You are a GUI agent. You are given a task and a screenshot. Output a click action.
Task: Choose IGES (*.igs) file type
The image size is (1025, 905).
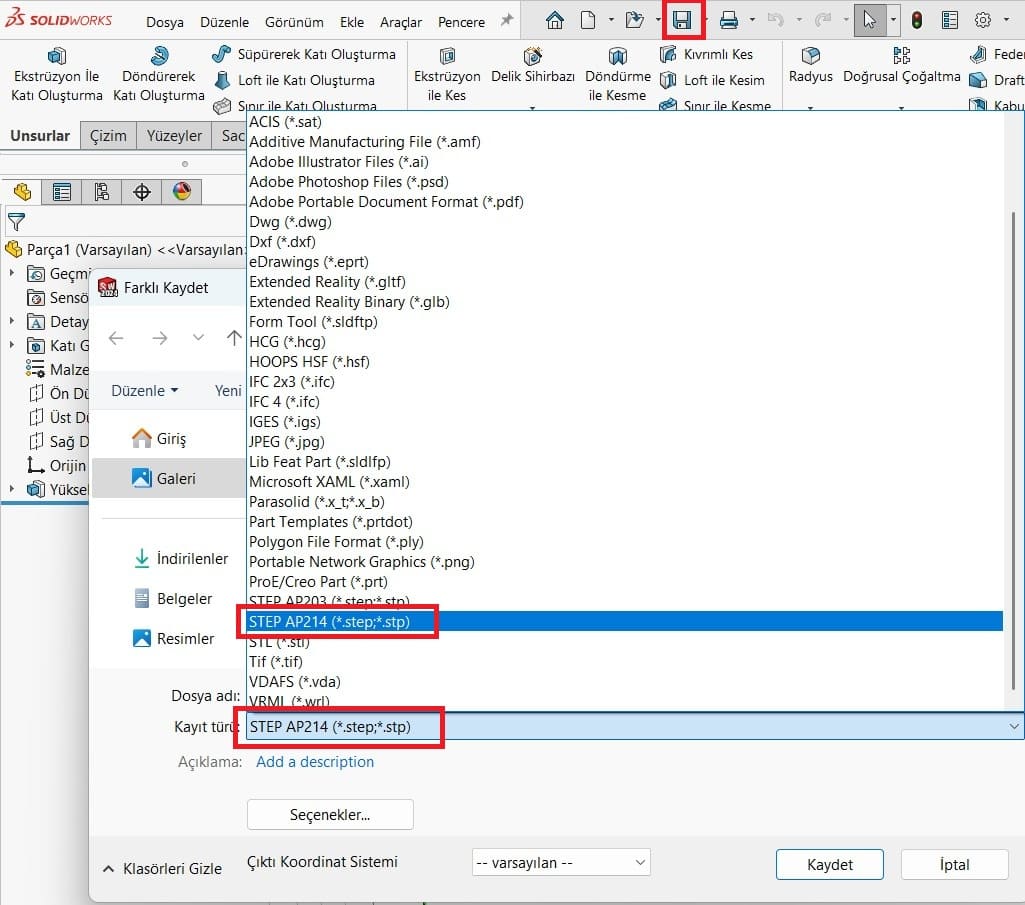pos(624,422)
